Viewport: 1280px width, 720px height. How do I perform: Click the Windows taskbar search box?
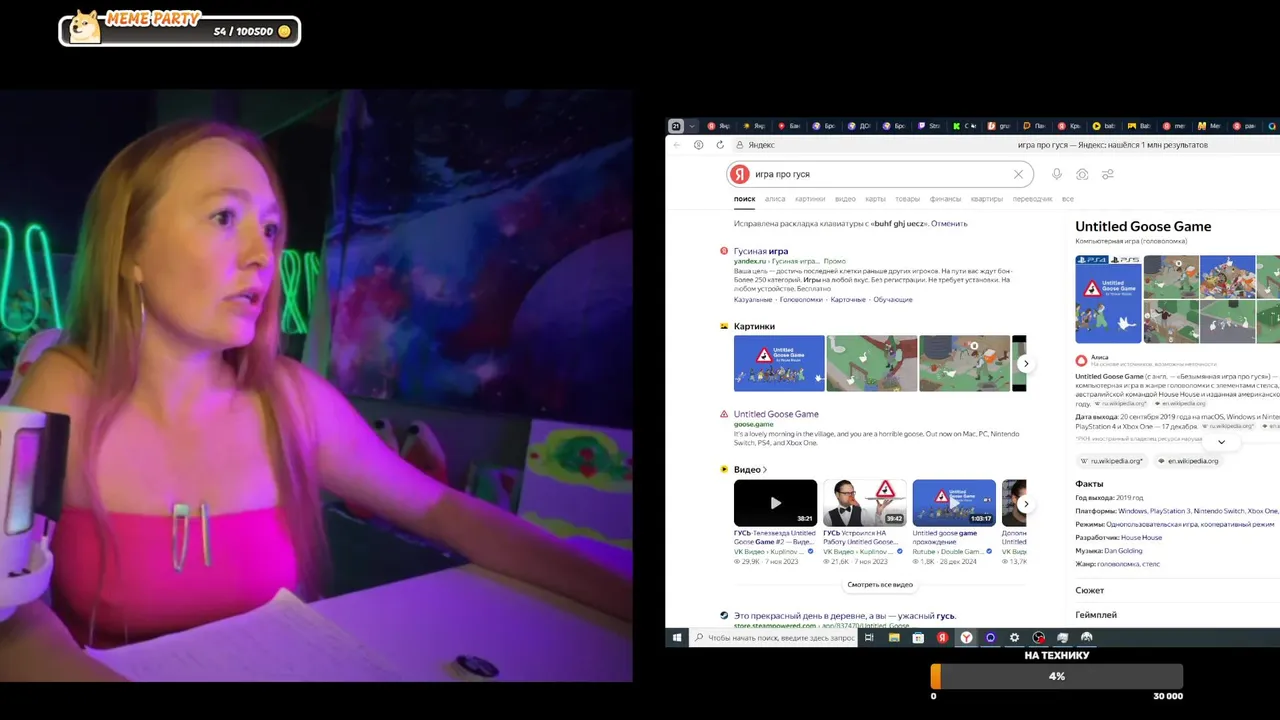point(775,638)
